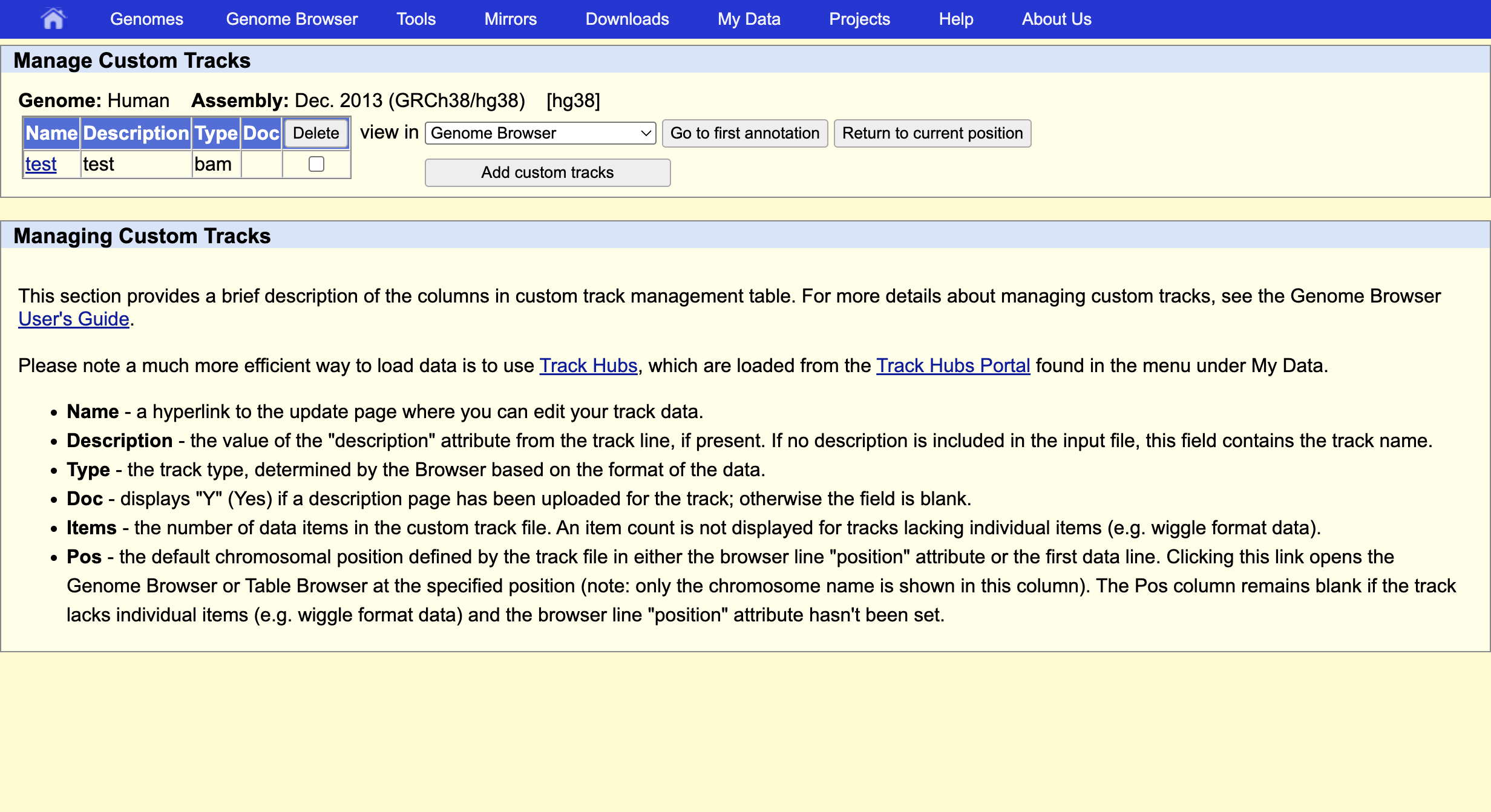The height and width of the screenshot is (812, 1491).
Task: Open the Genome Browser menu
Action: [292, 19]
